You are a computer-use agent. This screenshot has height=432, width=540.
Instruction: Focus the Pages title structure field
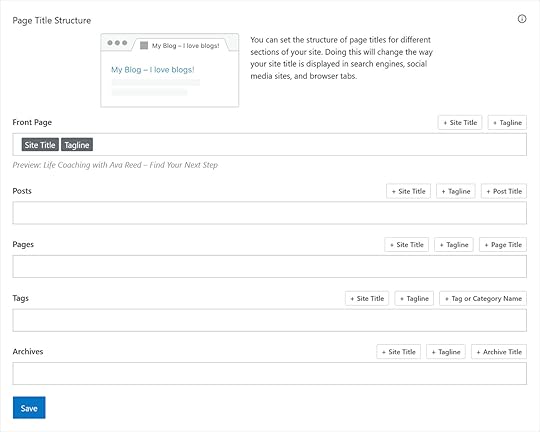point(270,267)
